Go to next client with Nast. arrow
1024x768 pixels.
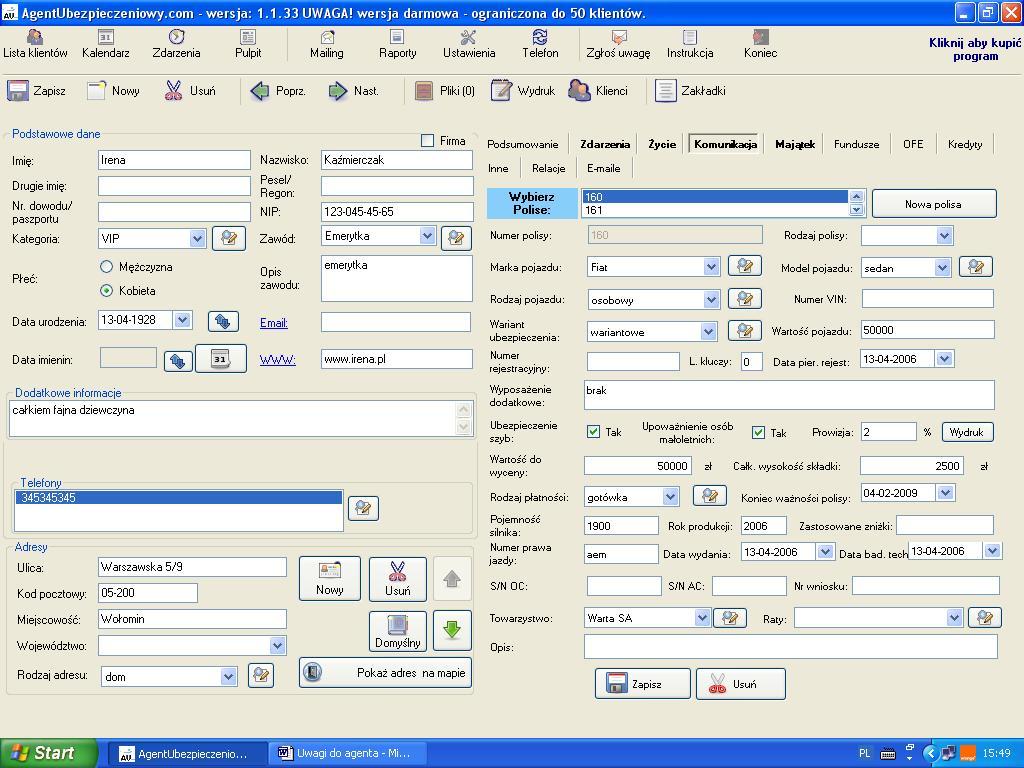pyautogui.click(x=353, y=91)
